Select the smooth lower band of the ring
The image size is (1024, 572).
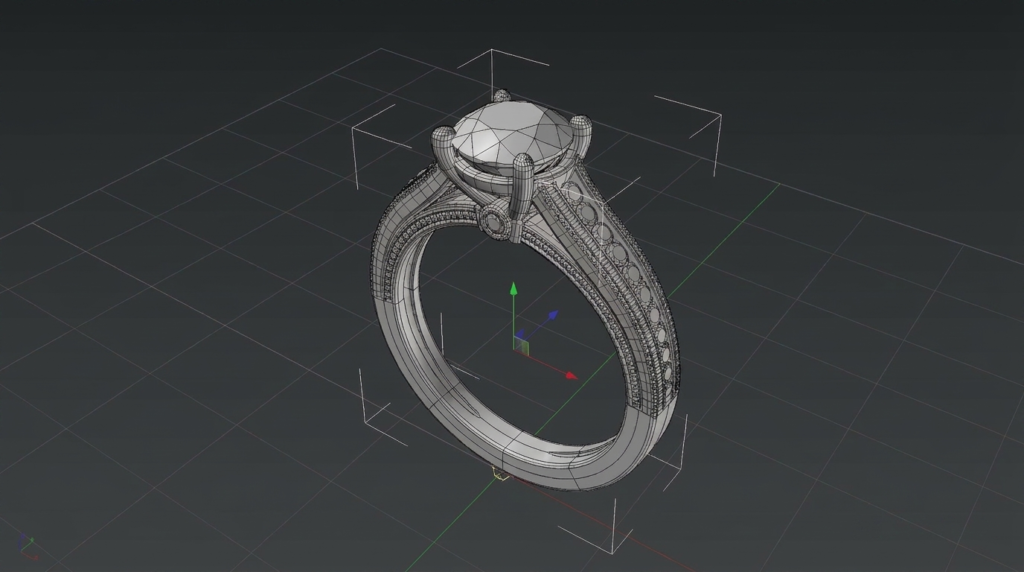(522, 451)
